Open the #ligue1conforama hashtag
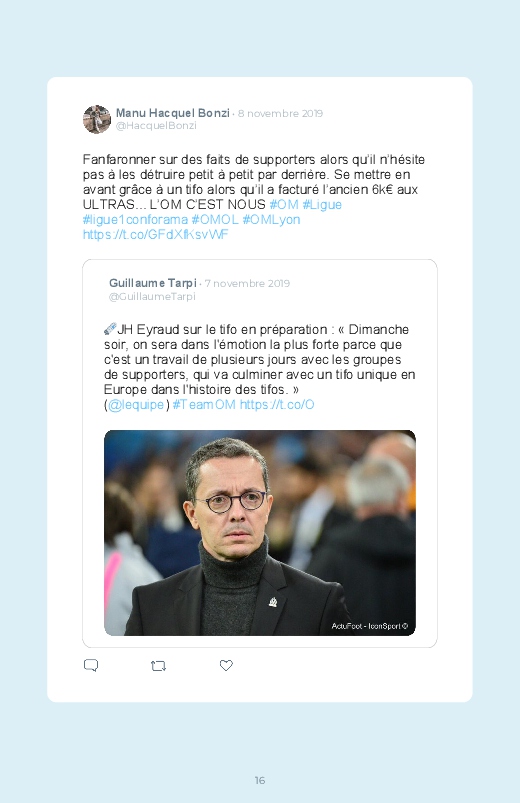This screenshot has height=803, width=520. (135, 220)
